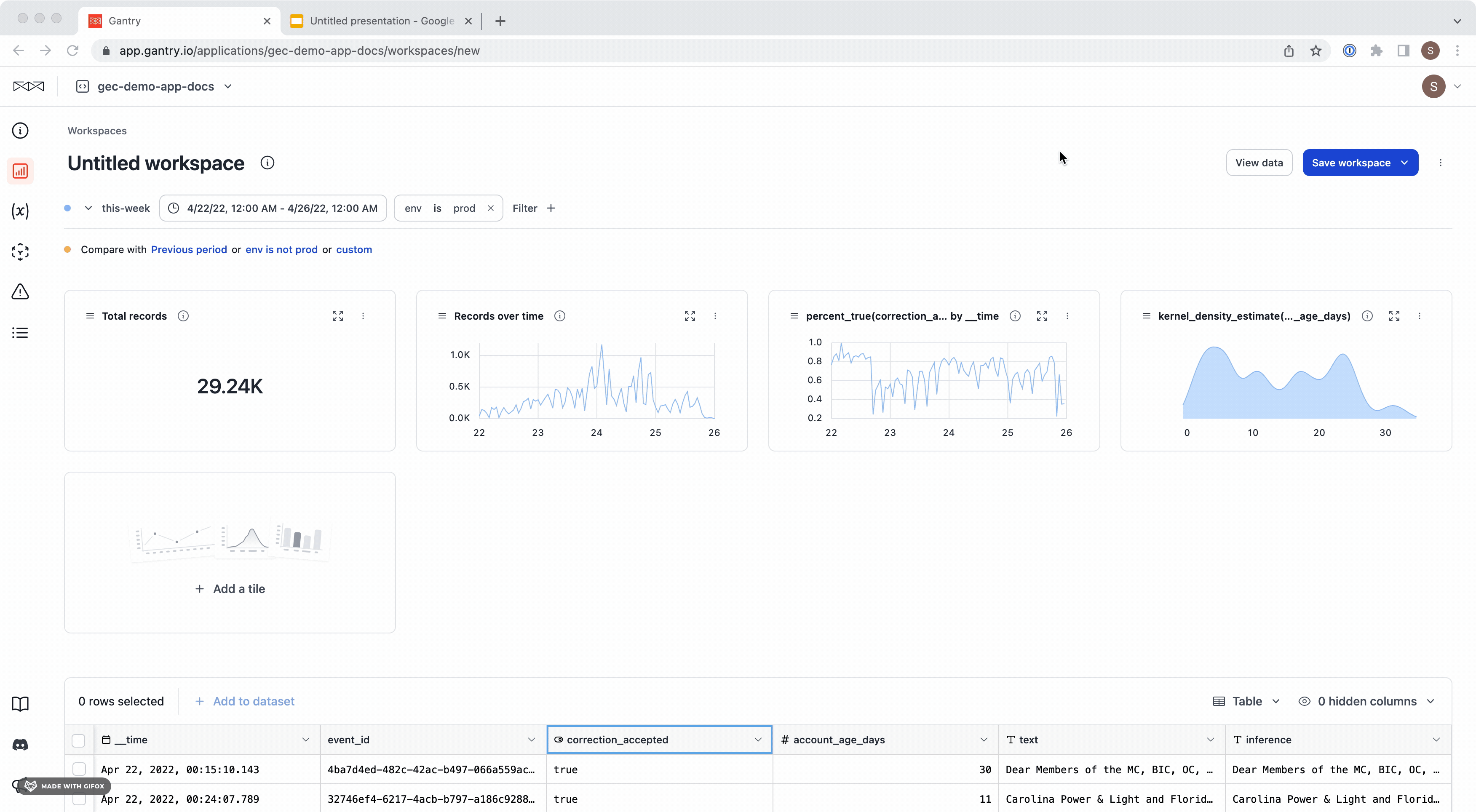1476x812 pixels.
Task: Click the Add a tile placeholder
Action: click(230, 588)
